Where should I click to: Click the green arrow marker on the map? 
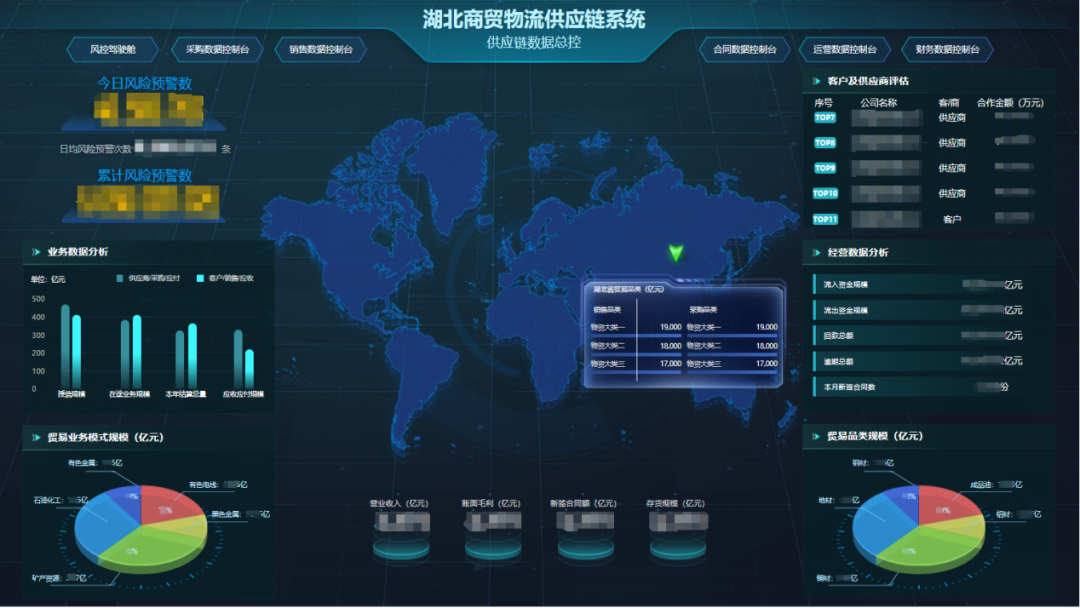click(x=676, y=253)
